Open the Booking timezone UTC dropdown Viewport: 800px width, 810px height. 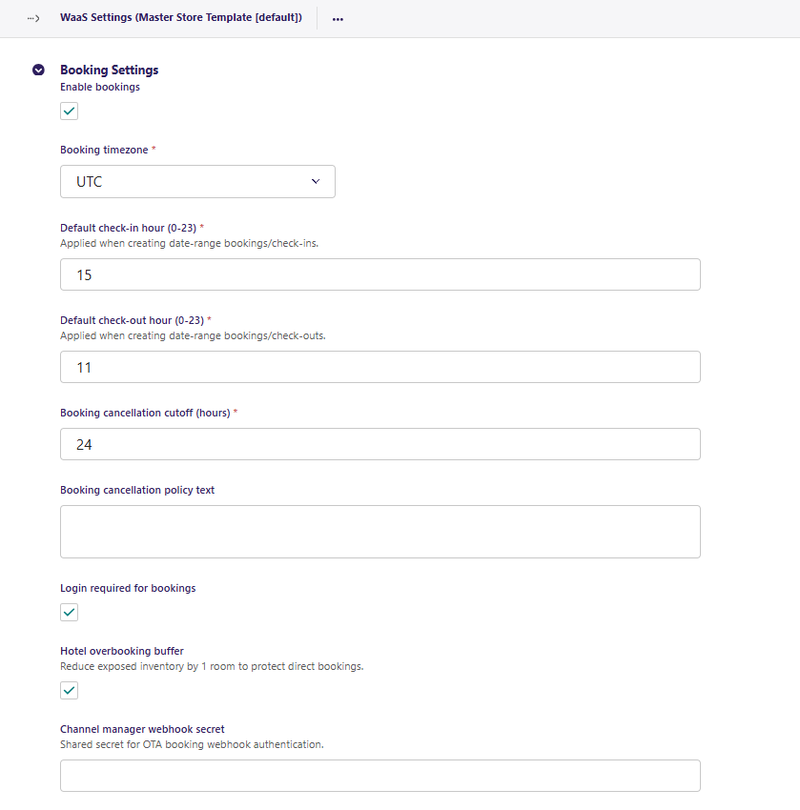click(198, 182)
